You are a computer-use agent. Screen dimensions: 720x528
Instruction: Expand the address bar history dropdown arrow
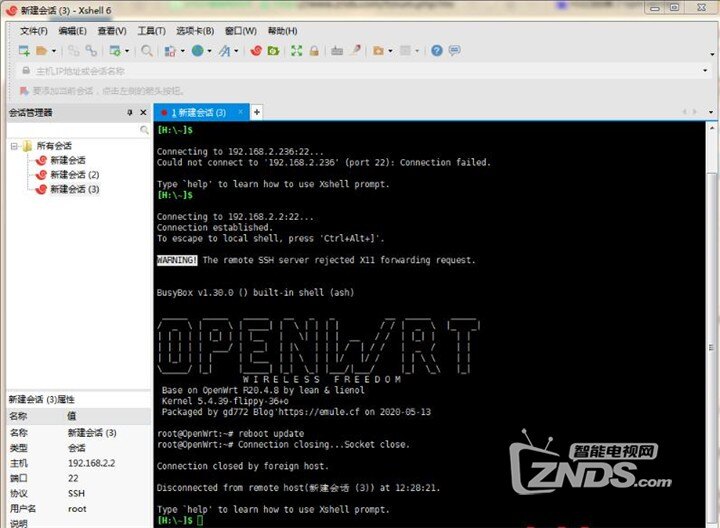[x=705, y=71]
